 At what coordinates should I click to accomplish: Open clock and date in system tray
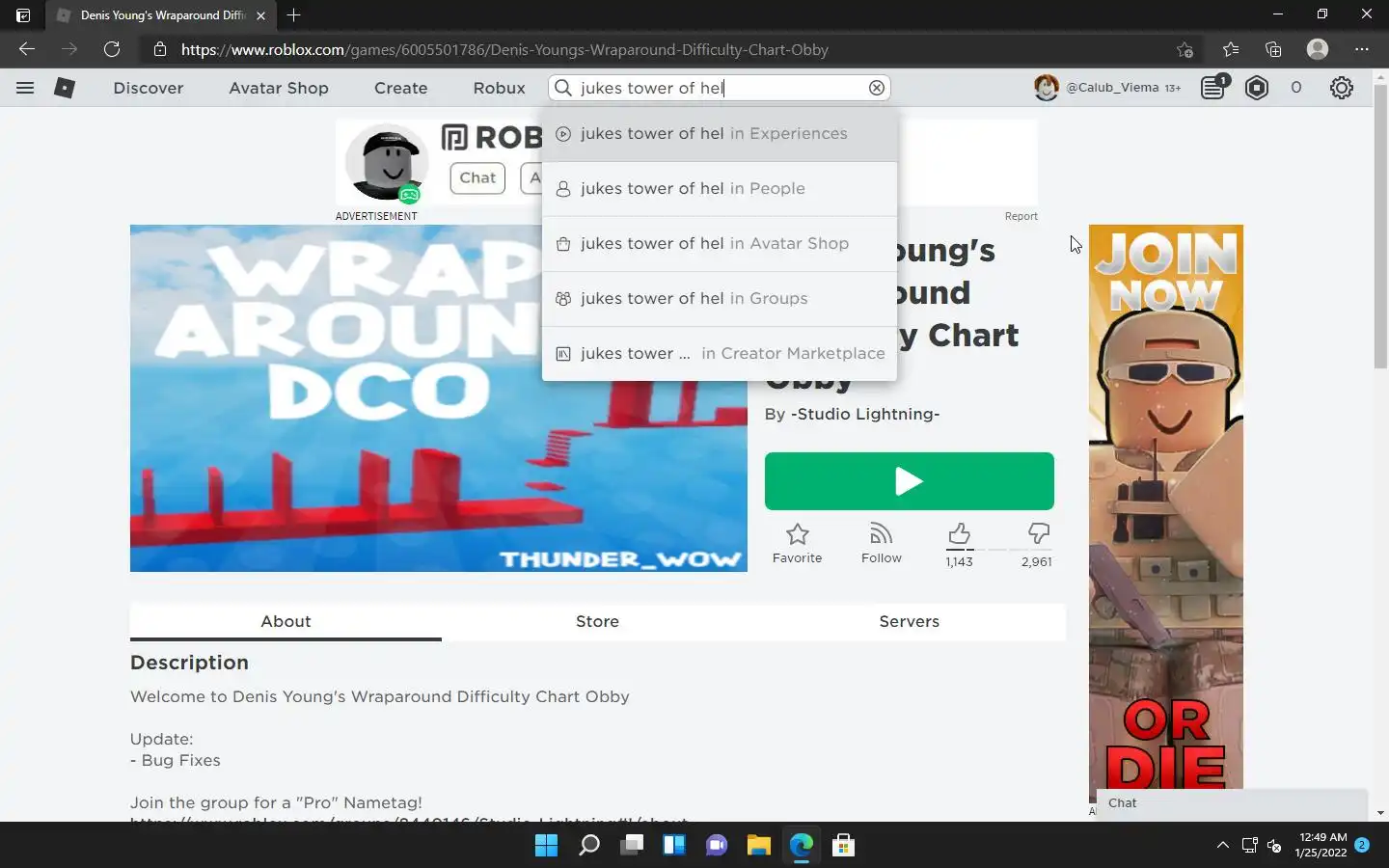tap(1321, 845)
